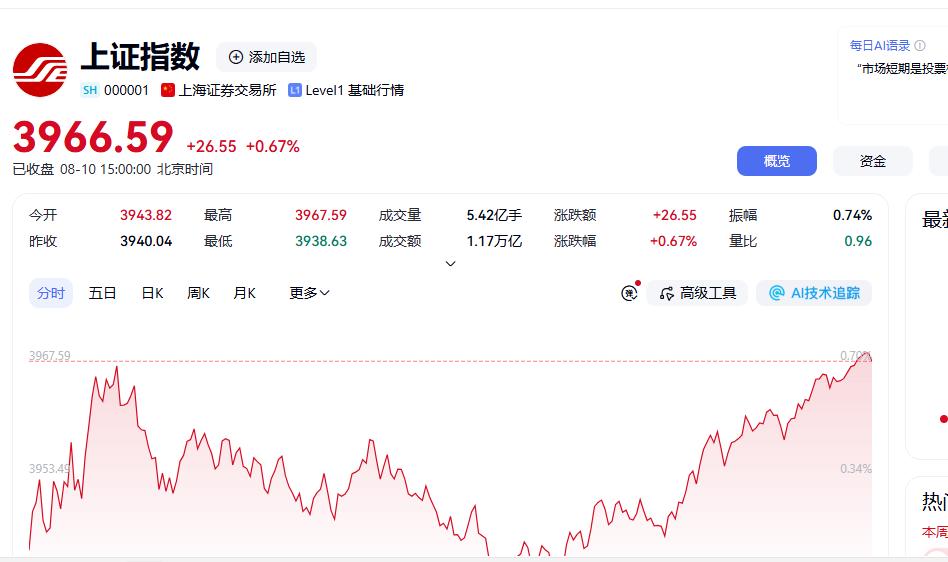948x562 pixels.
Task: Open the 更多 chart period dropdown
Action: point(309,293)
